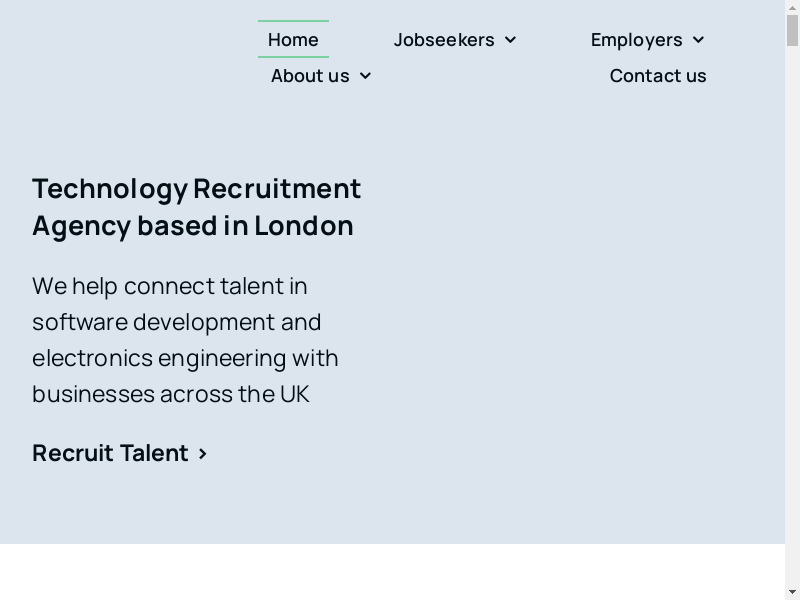Select the Jobseekers menu label
The height and width of the screenshot is (600, 800).
point(444,40)
